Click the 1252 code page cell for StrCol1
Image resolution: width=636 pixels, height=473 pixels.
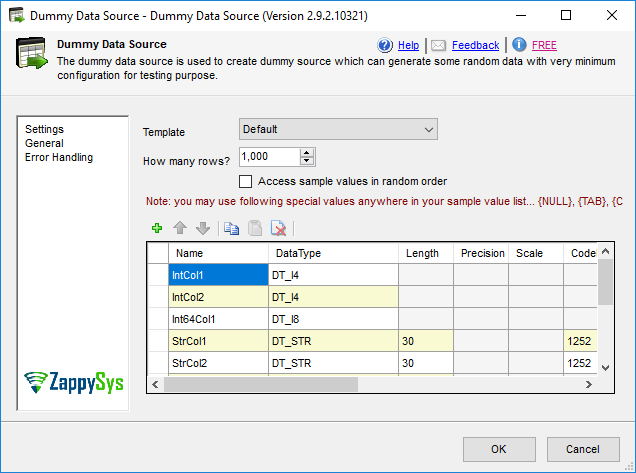pos(580,341)
